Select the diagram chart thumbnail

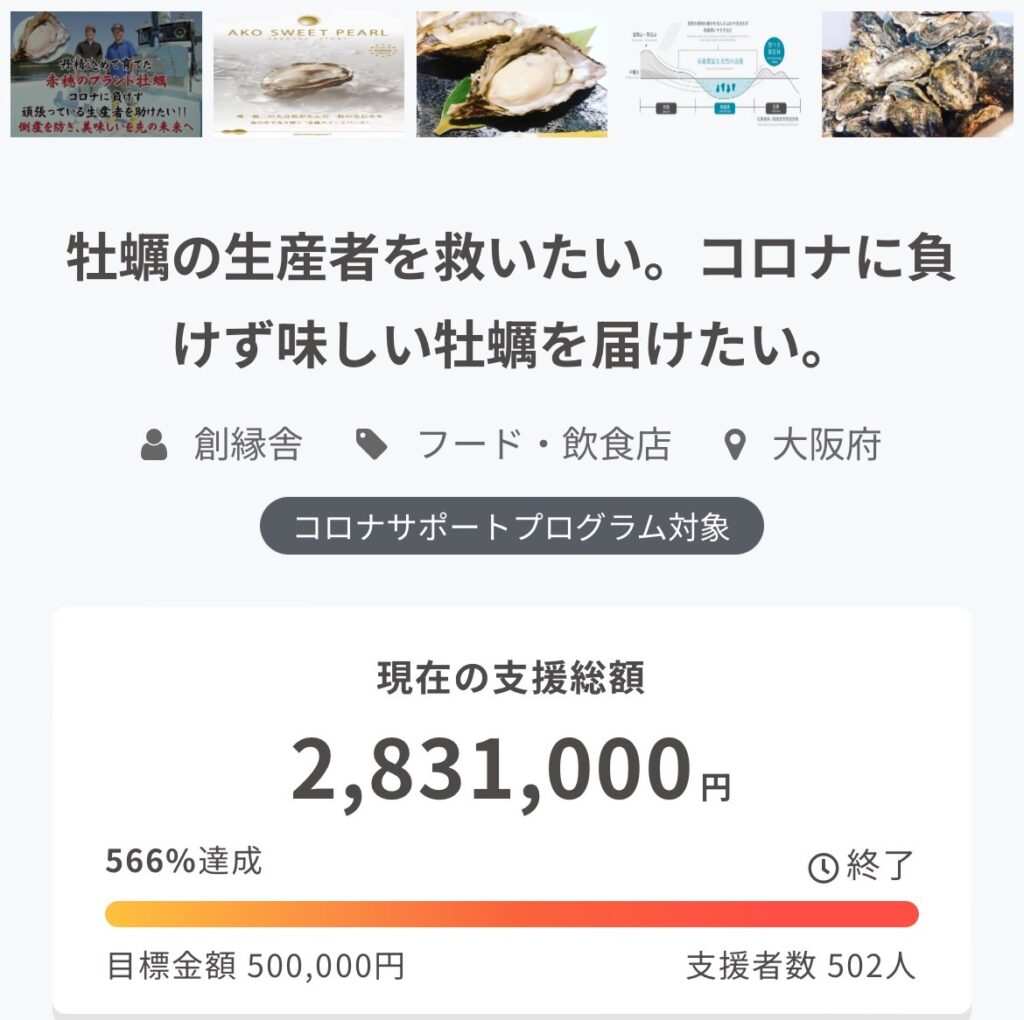pyautogui.click(x=714, y=74)
